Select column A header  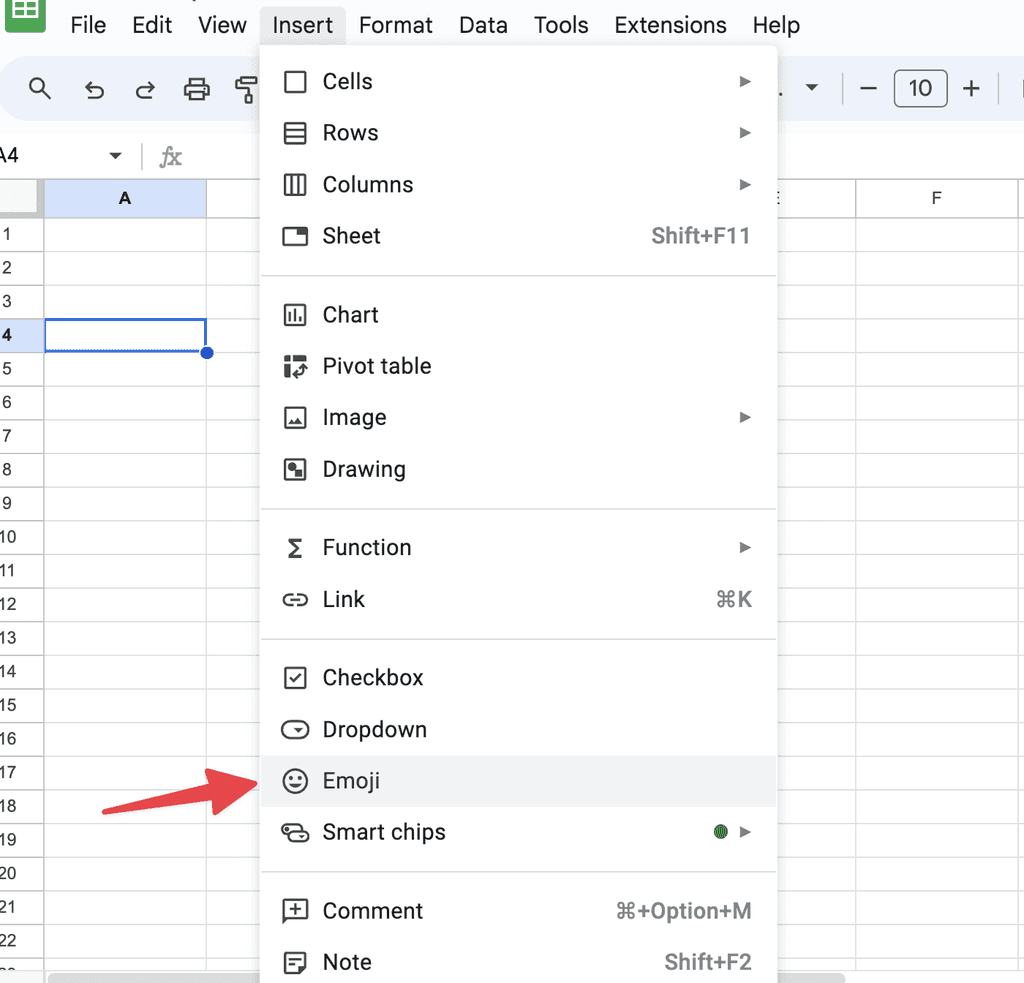[x=125, y=199]
